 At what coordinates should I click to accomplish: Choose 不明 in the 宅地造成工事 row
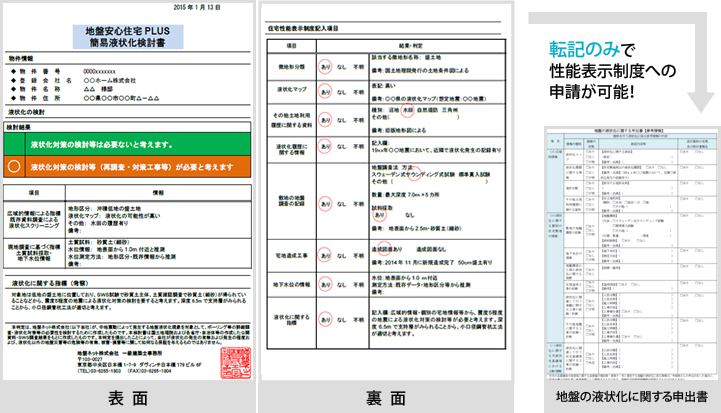click(359, 256)
